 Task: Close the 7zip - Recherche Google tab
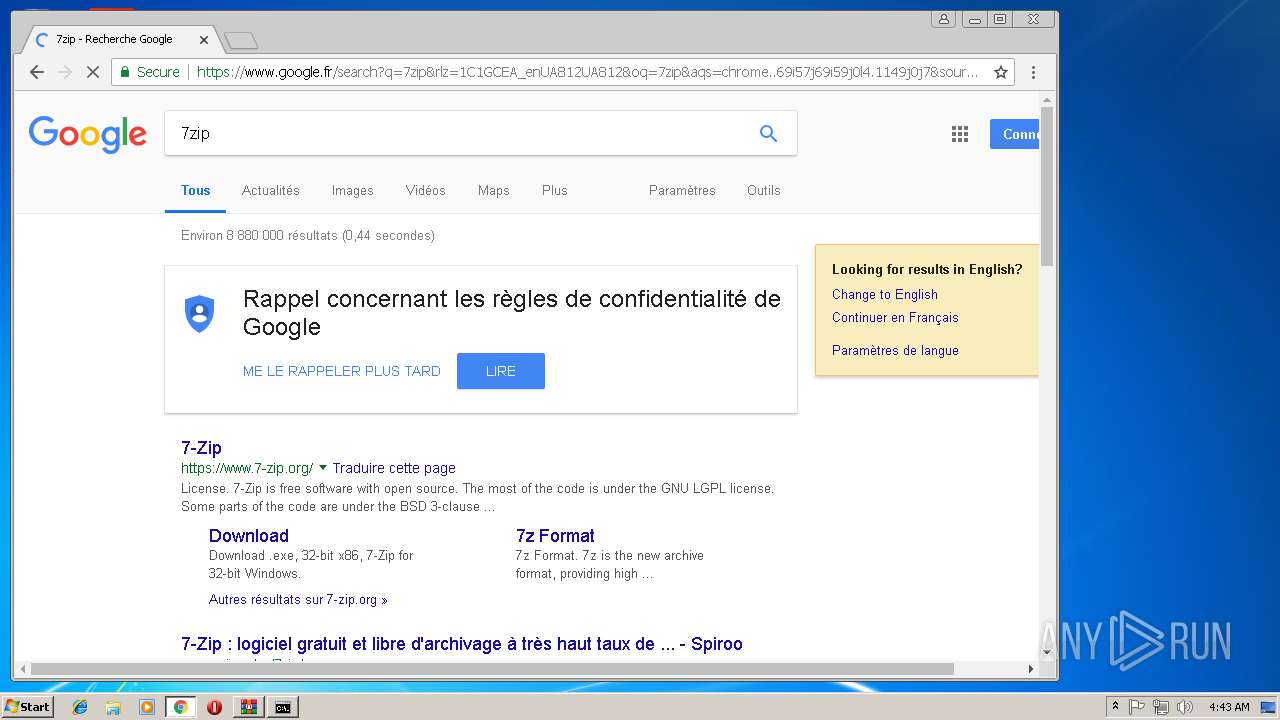click(x=204, y=40)
